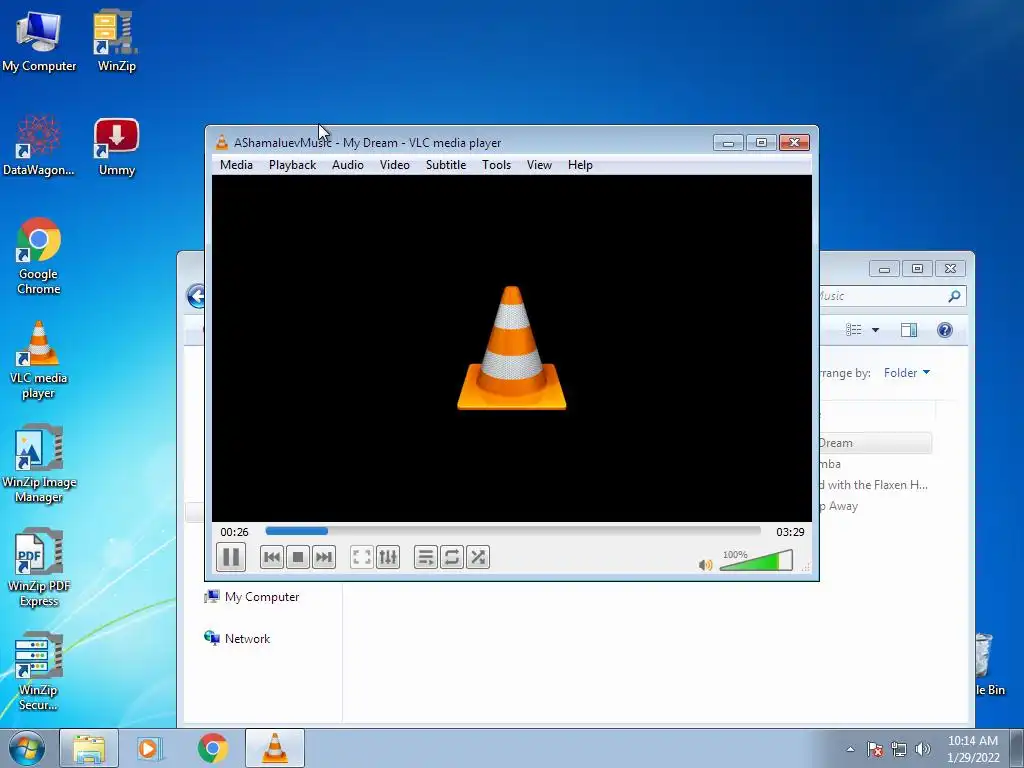1024x768 pixels.
Task: Select the Recycle Bin desktop icon
Action: pos(989,665)
